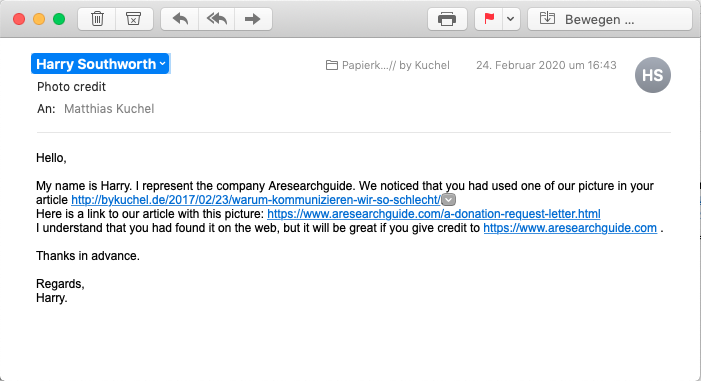Click the reply-all double arrow icon
701x381 pixels.
217,19
